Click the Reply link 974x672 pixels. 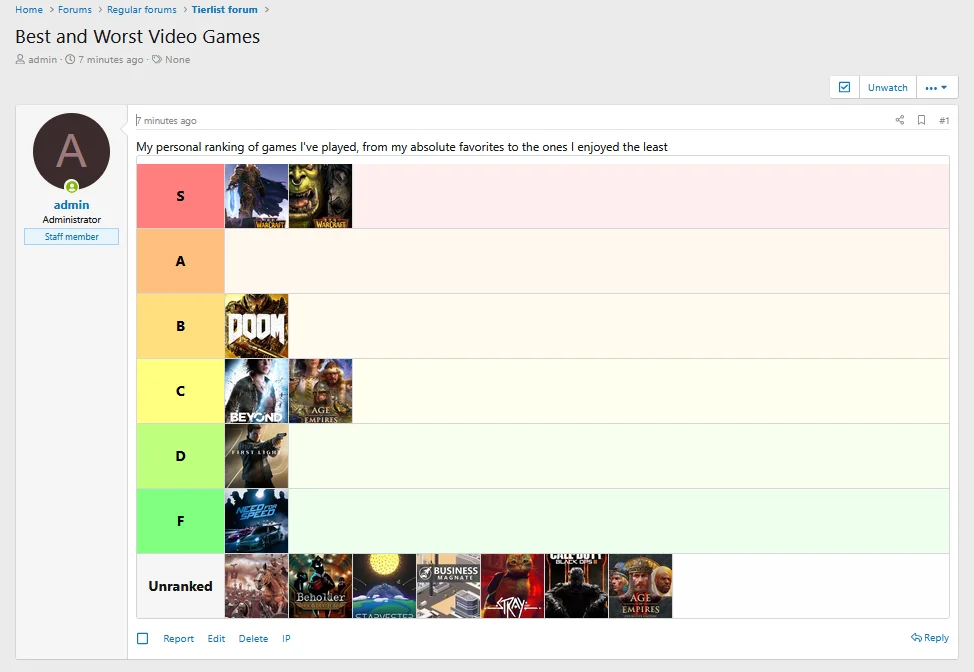(930, 638)
